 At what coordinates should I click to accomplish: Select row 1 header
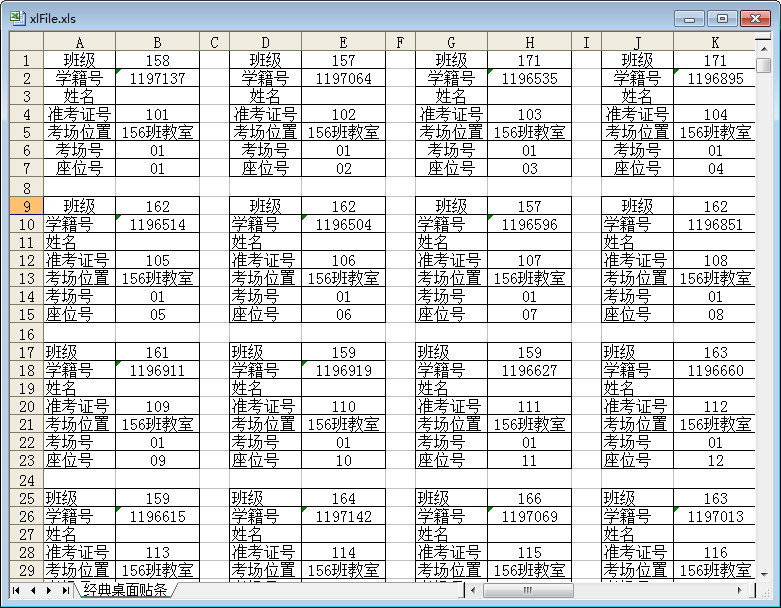(26, 60)
